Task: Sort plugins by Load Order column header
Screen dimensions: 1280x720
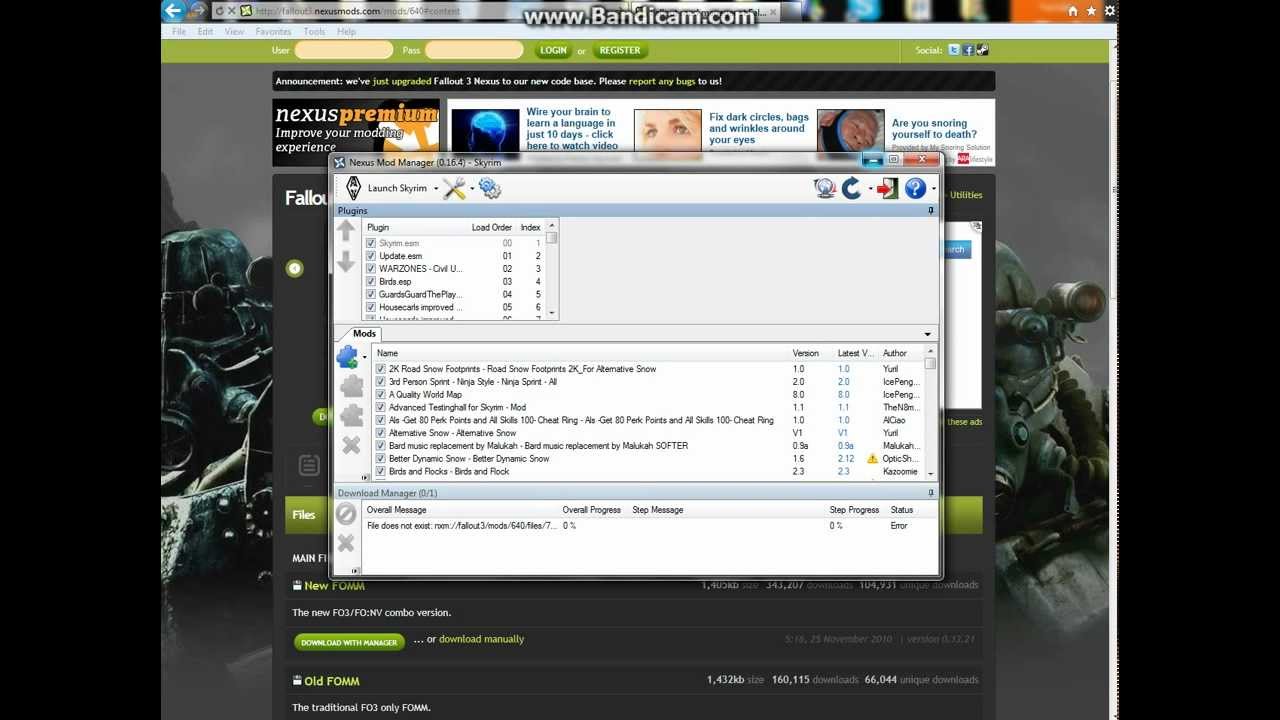Action: (x=492, y=228)
